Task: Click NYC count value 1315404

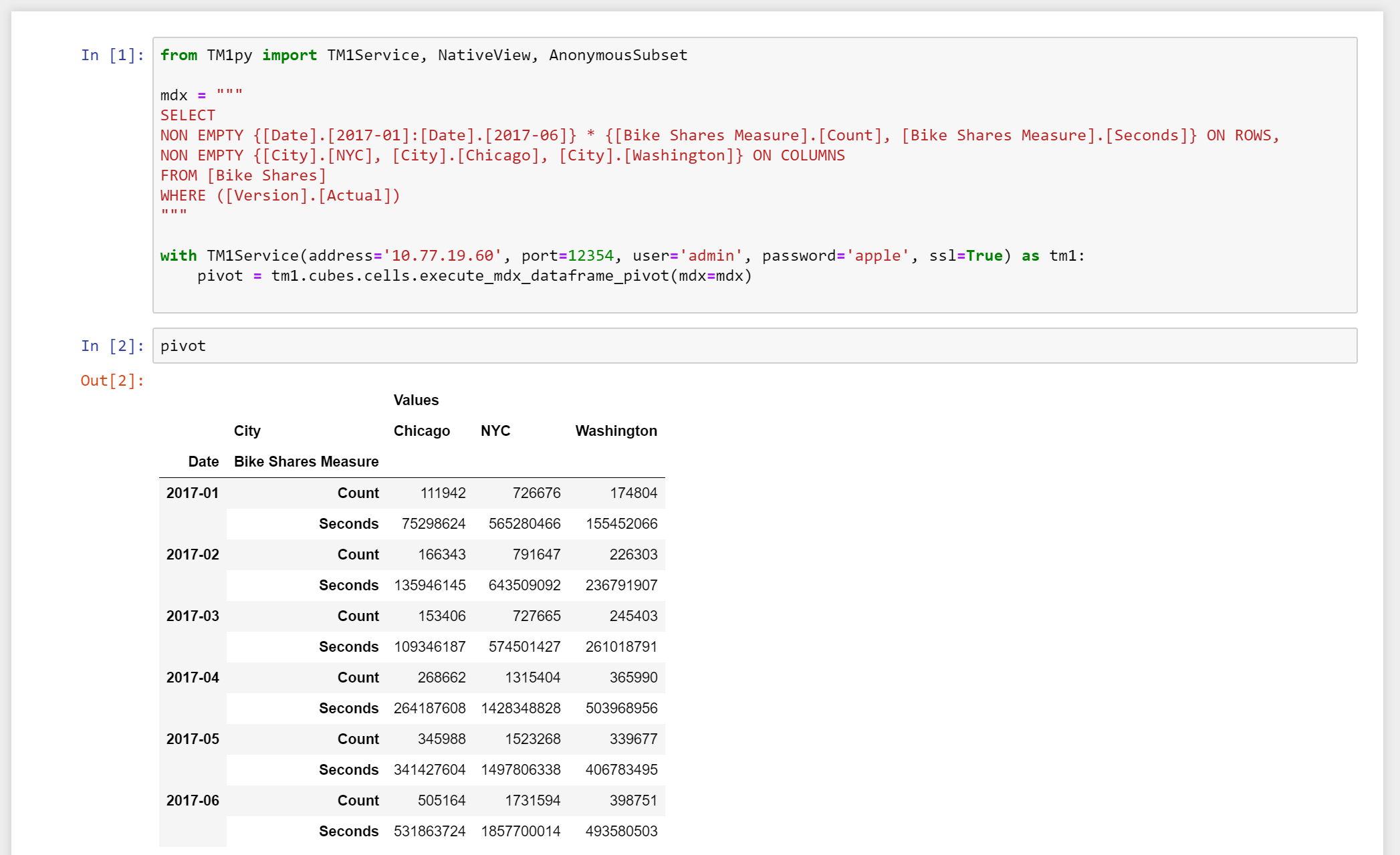Action: pos(532,677)
